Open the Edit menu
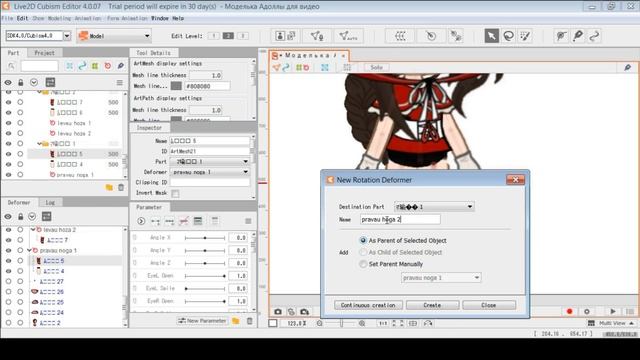Image resolution: width=640 pixels, height=360 pixels. tap(22, 18)
